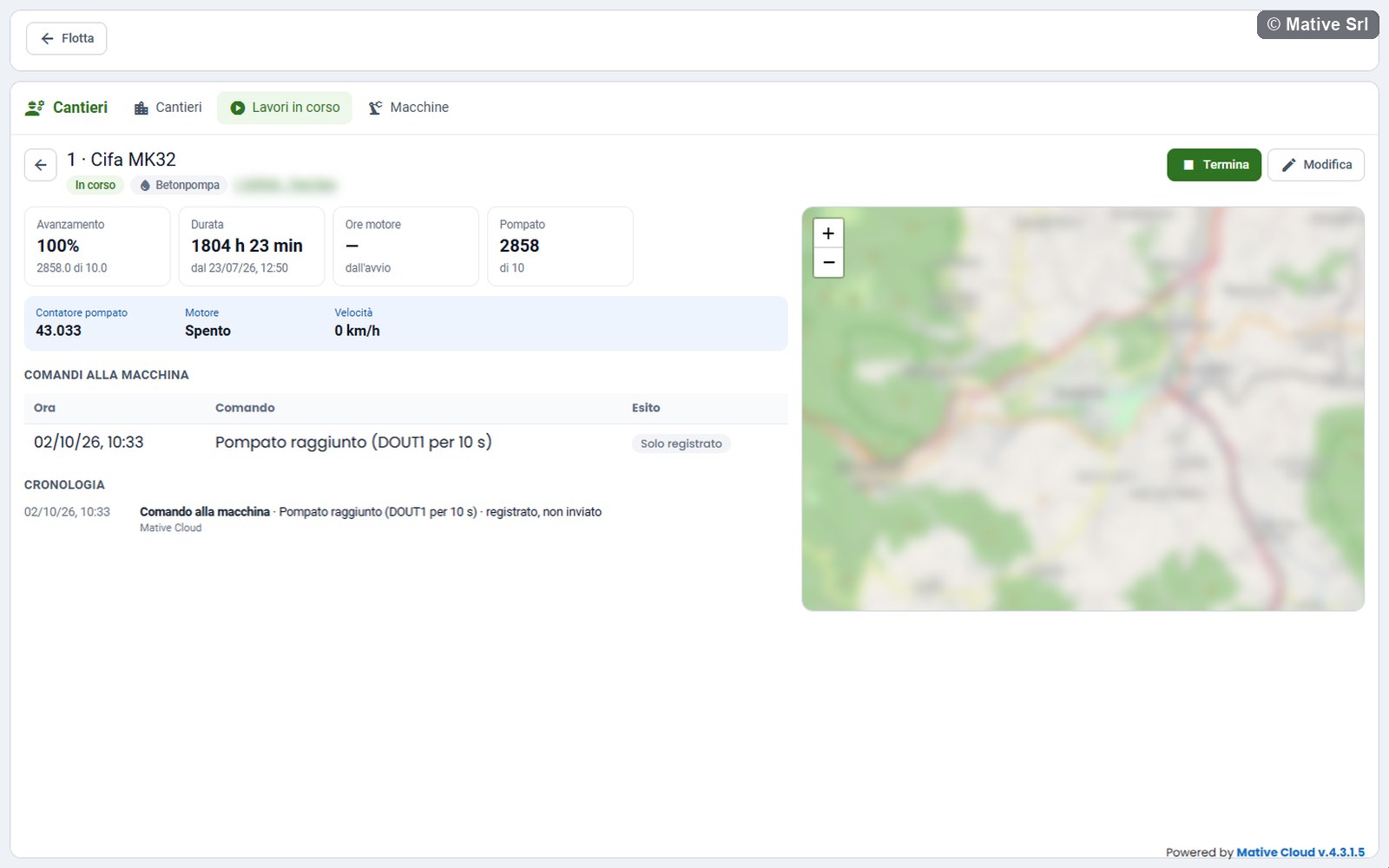1389x868 pixels.
Task: Open the Macchine tab
Action: click(409, 108)
